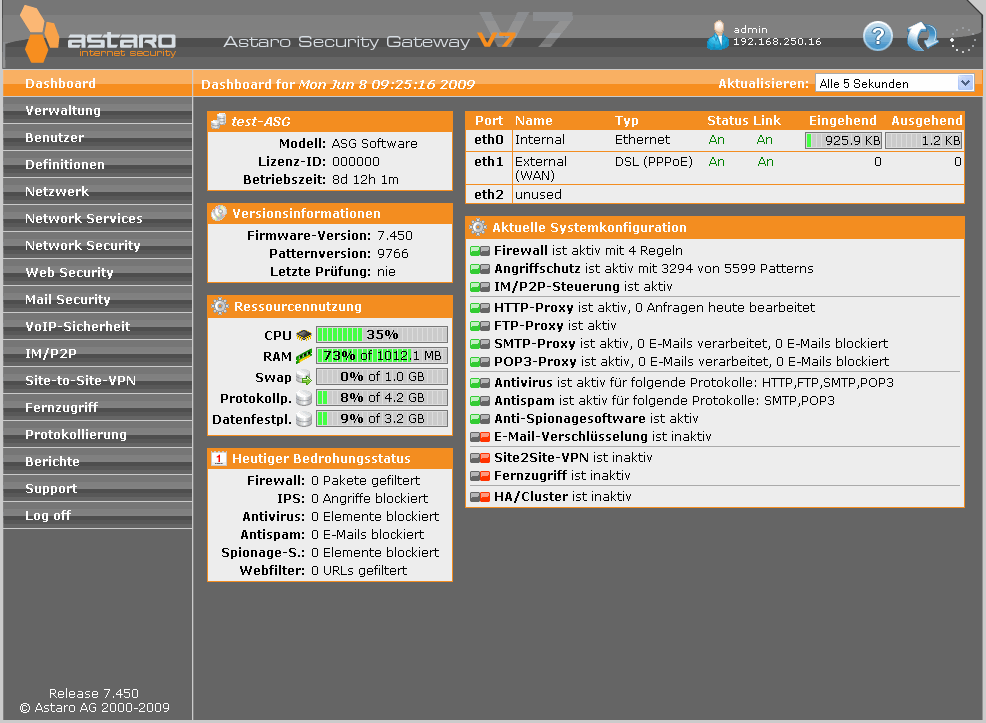
Task: Click the Versionsinformationen disc icon
Action: click(x=219, y=213)
